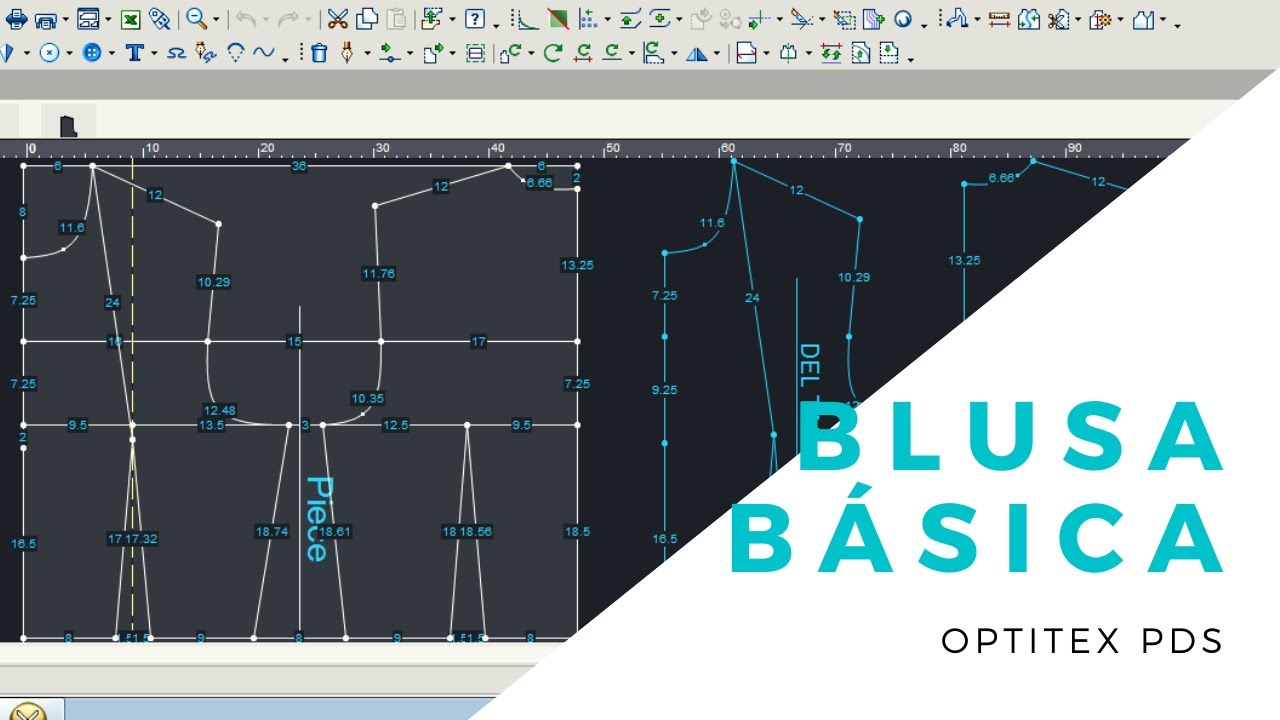Open the zoom tool dropdown arrow
This screenshot has height=720, width=1280.
(x=216, y=20)
